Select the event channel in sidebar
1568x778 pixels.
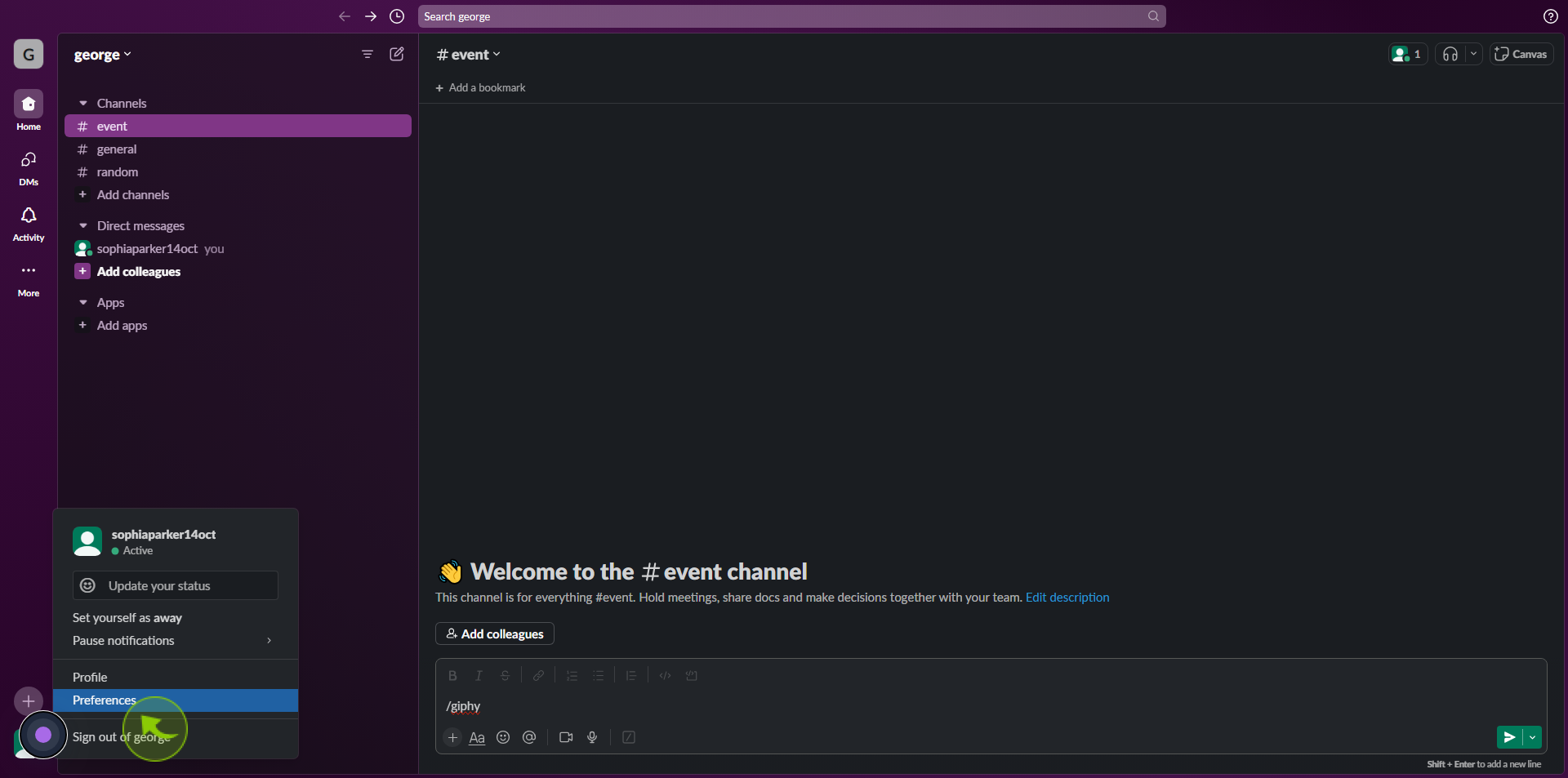238,127
